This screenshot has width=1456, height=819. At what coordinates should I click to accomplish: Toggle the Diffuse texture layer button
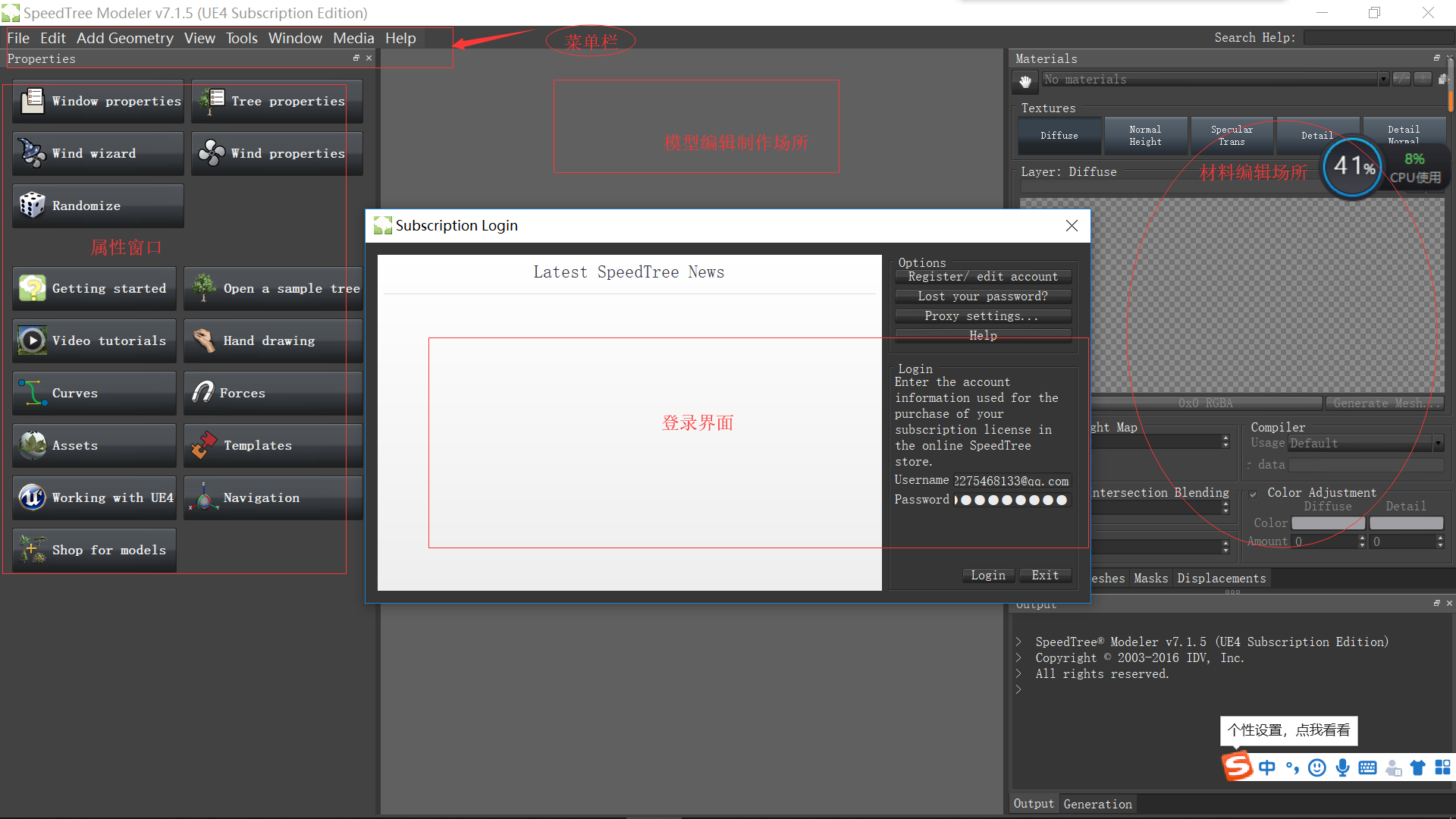[x=1059, y=136]
